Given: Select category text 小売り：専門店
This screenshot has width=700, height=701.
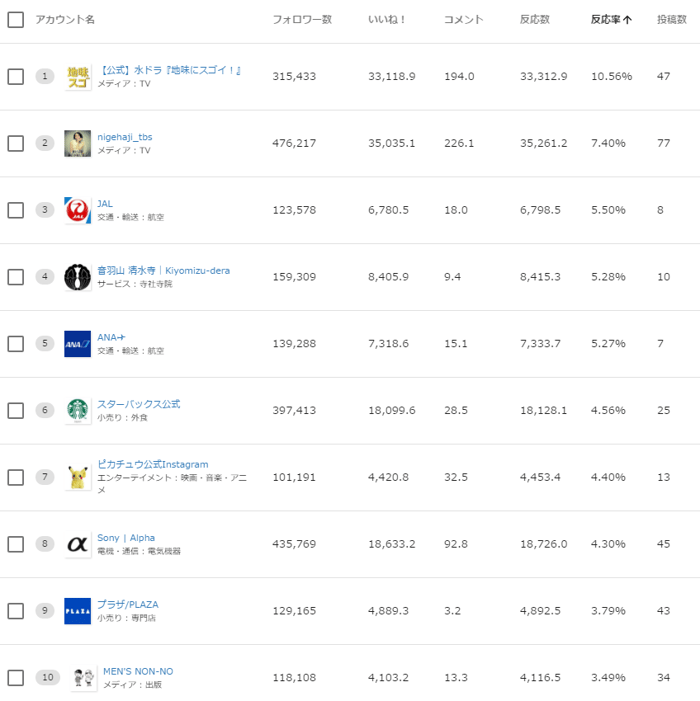Looking at the screenshot, I should 127,618.
